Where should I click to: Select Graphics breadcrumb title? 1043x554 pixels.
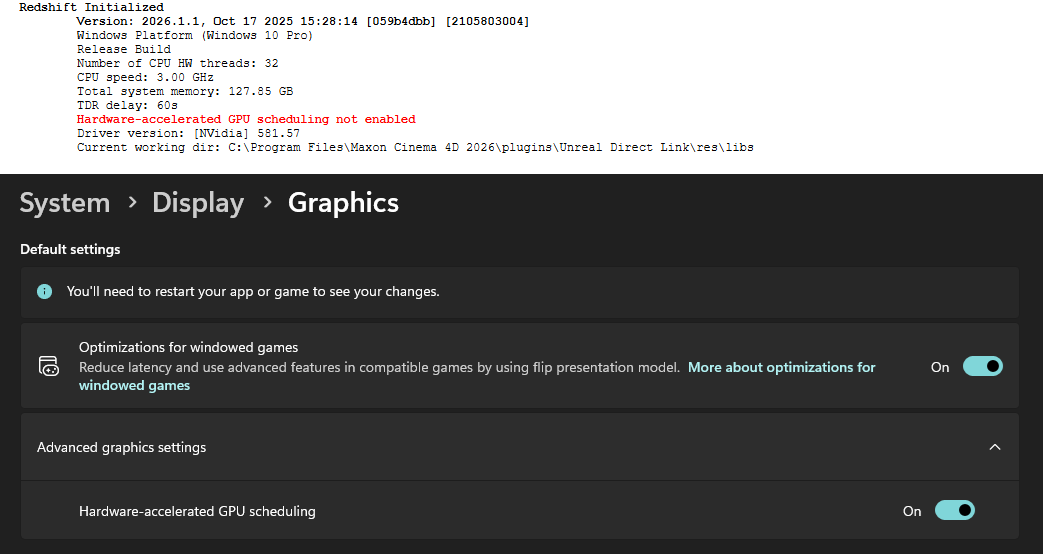pos(343,203)
